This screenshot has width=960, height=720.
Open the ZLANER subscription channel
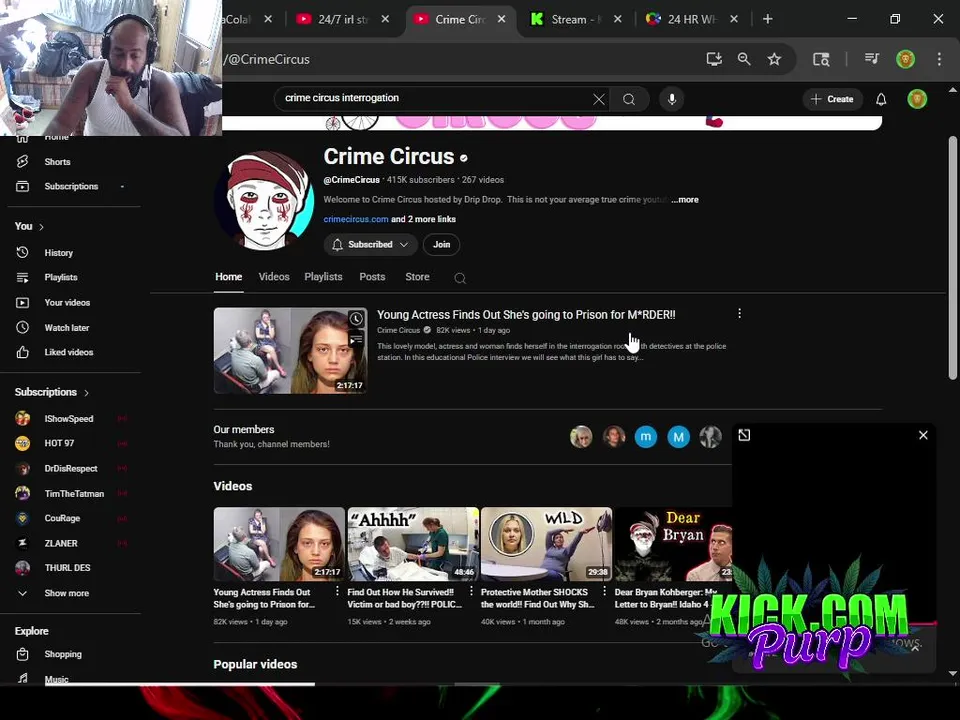point(61,543)
